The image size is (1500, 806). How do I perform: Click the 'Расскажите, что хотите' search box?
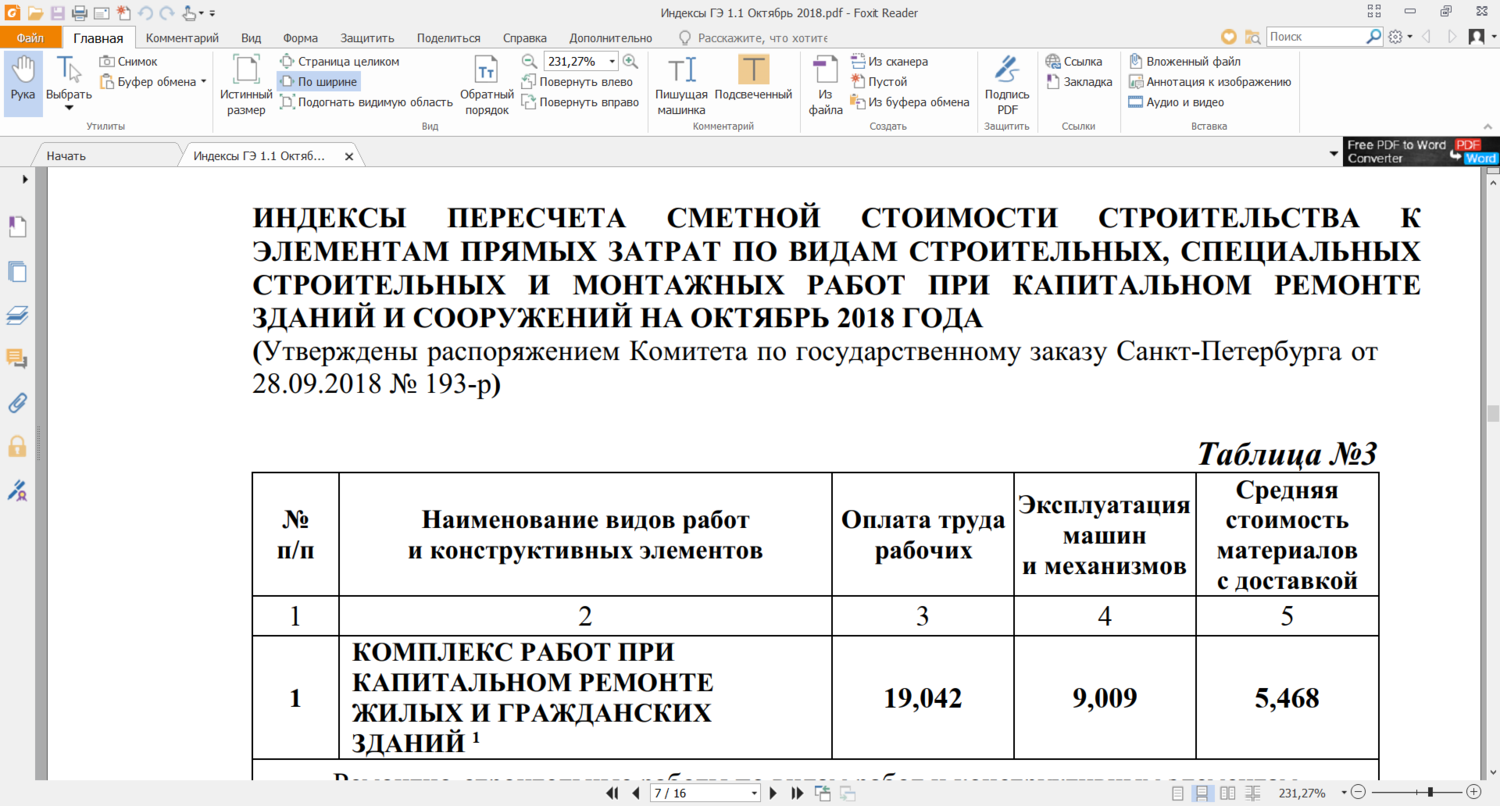(x=765, y=38)
